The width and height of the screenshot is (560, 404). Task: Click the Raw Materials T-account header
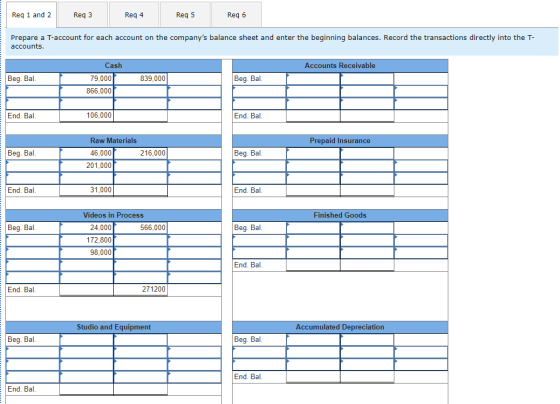[x=114, y=141]
